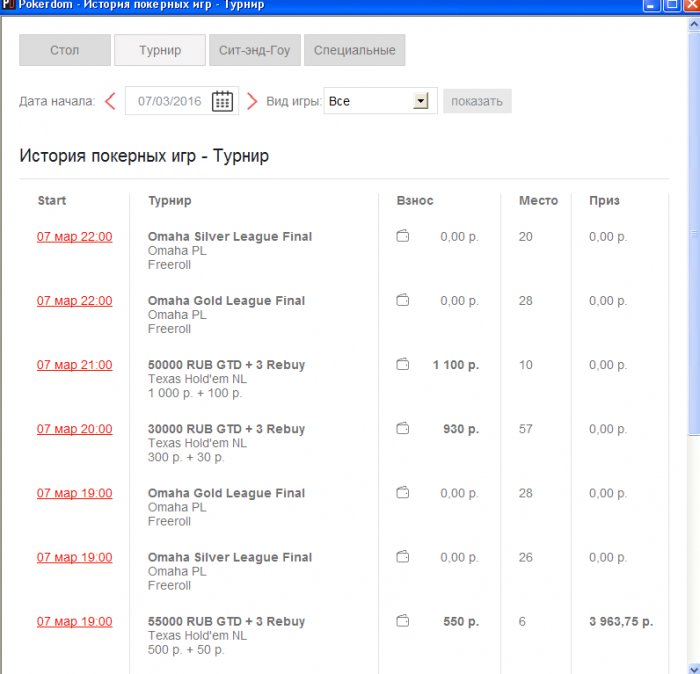This screenshot has height=674, width=700.
Task: Open 07 мар 22:00 link for Omaha Gold League
Action: click(x=75, y=301)
